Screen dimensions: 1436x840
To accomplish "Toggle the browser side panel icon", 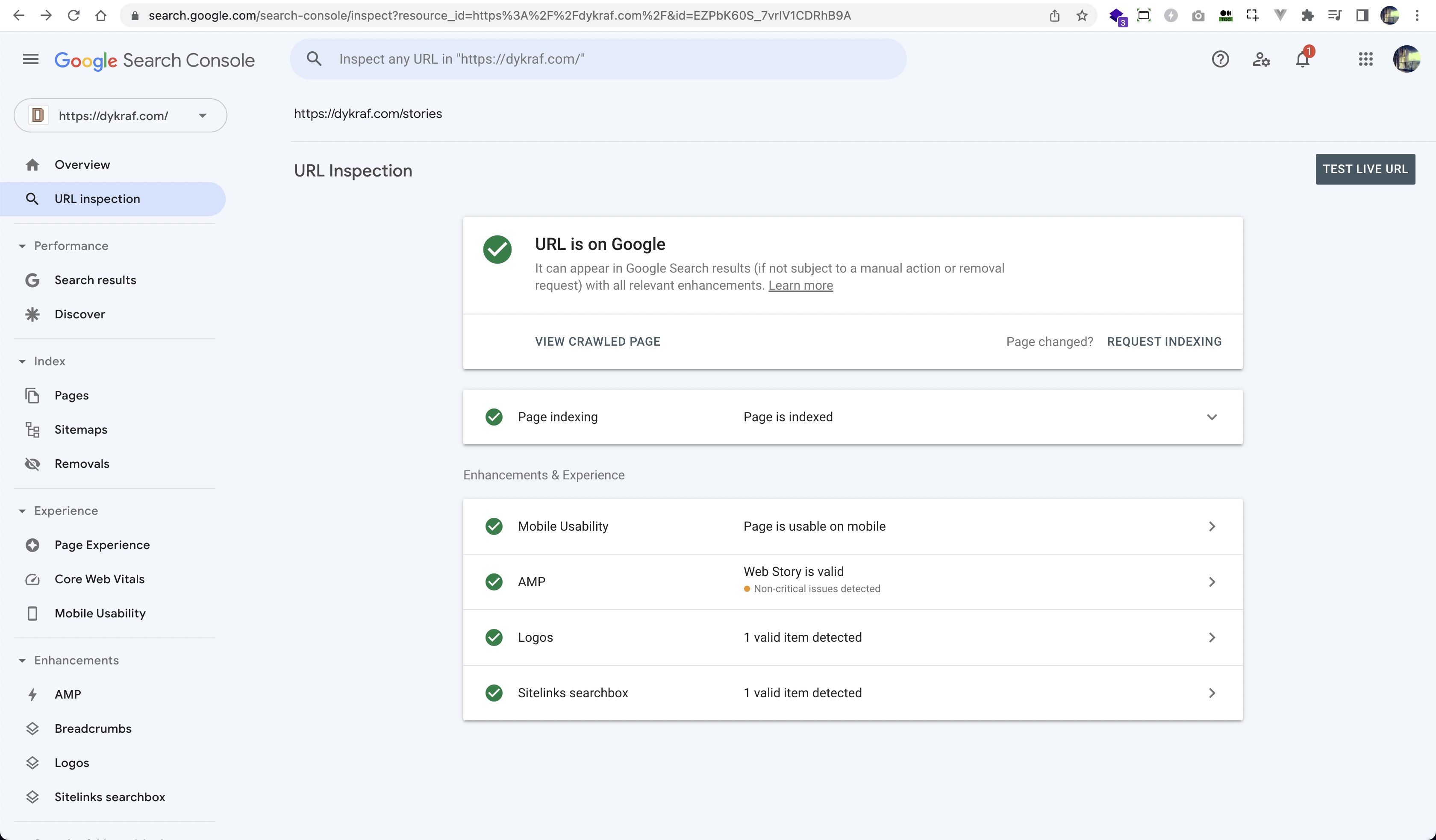I will pos(1362,15).
